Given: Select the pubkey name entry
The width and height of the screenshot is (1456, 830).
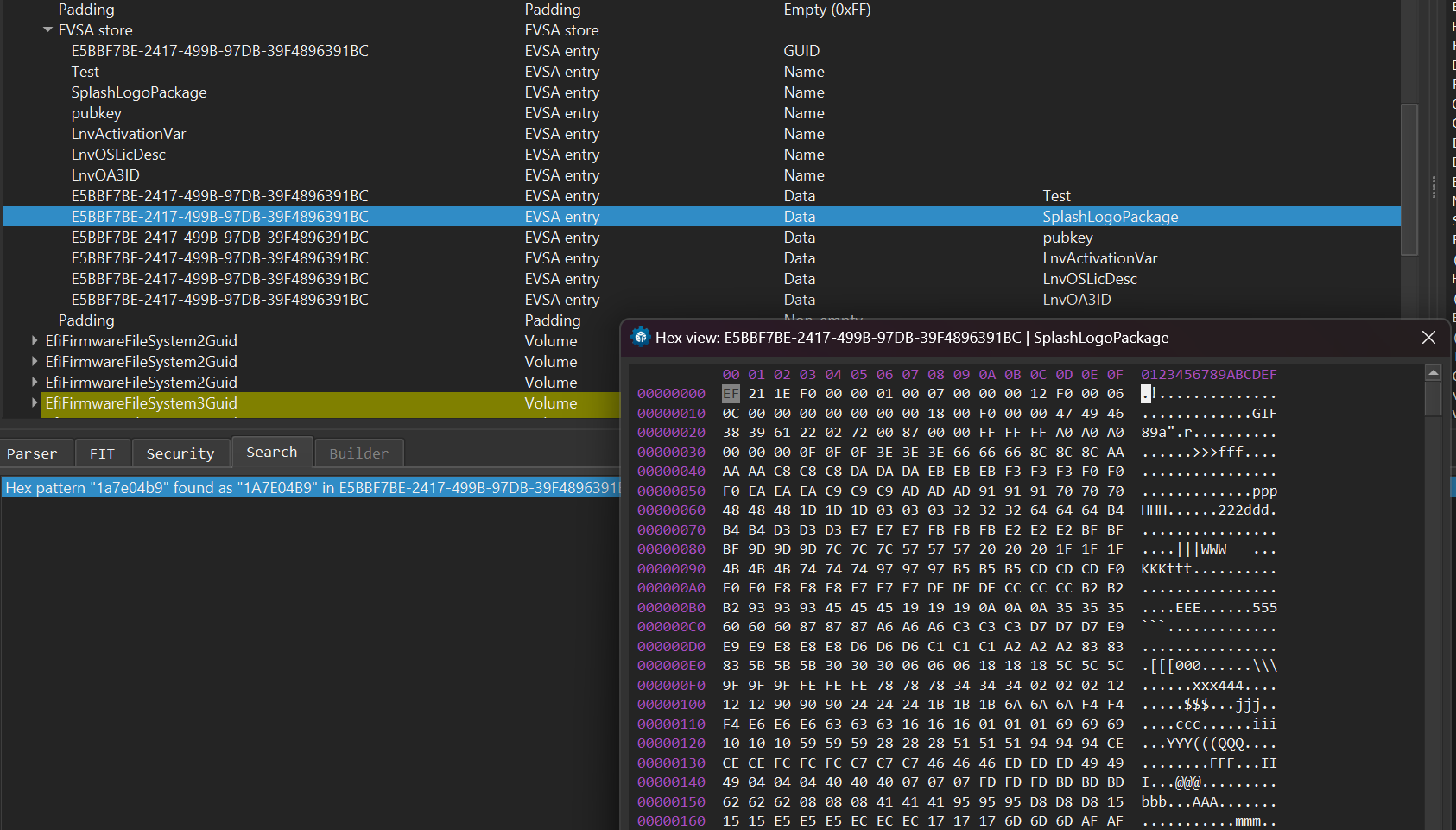Looking at the screenshot, I should coord(701,113).
